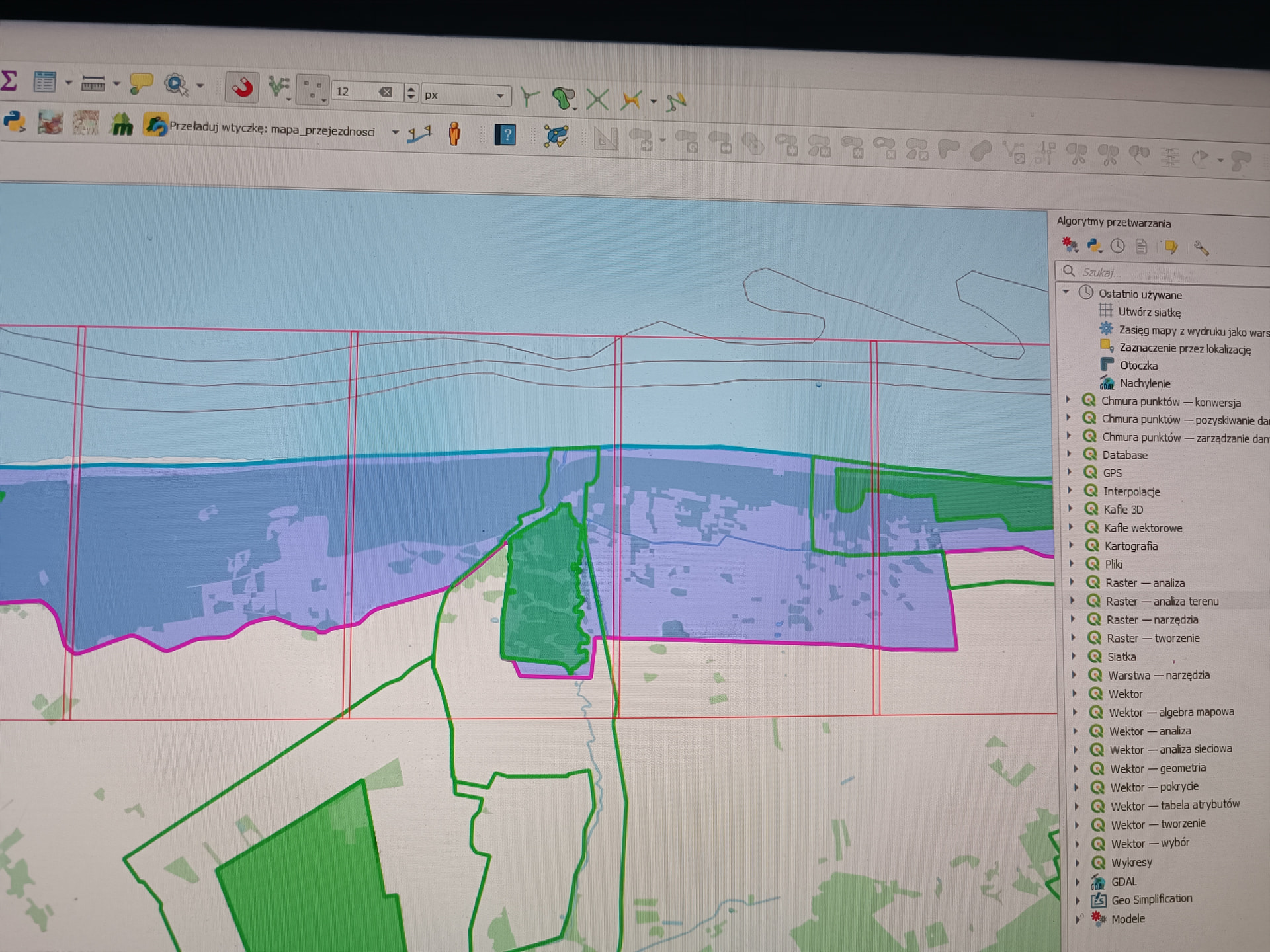This screenshot has height=952, width=1270.
Task: Click the Sigma statistics summary icon
Action: [9, 81]
